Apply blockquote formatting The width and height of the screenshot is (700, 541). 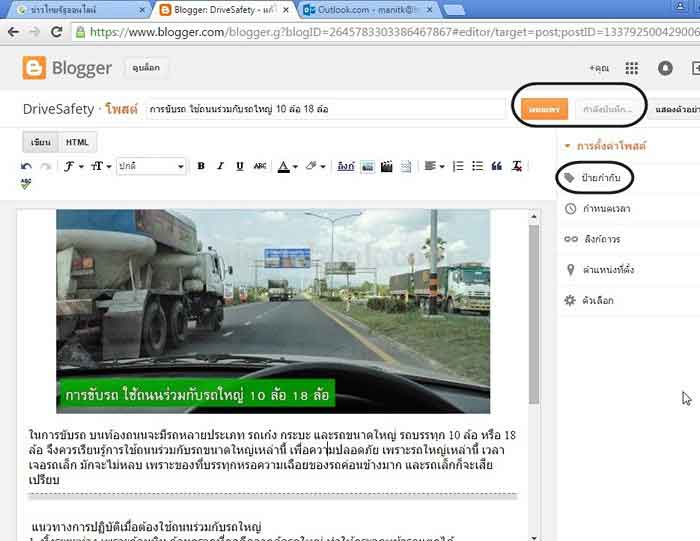[496, 166]
